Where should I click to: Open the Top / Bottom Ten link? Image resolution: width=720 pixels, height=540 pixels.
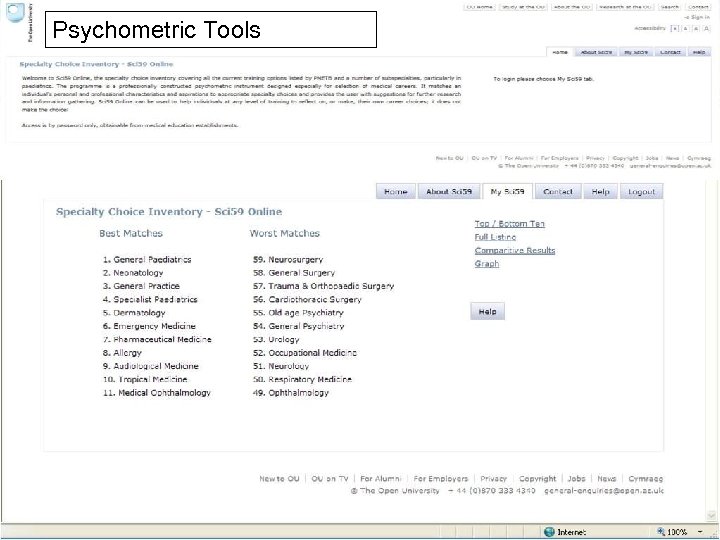(510, 224)
